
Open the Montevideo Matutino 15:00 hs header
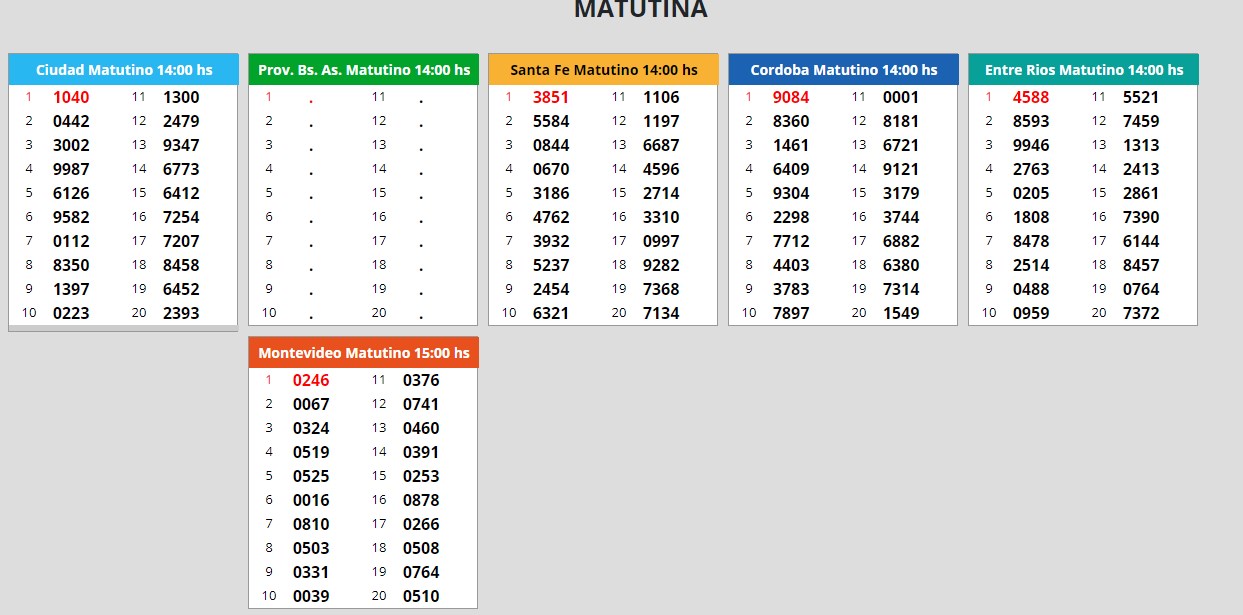coord(363,353)
